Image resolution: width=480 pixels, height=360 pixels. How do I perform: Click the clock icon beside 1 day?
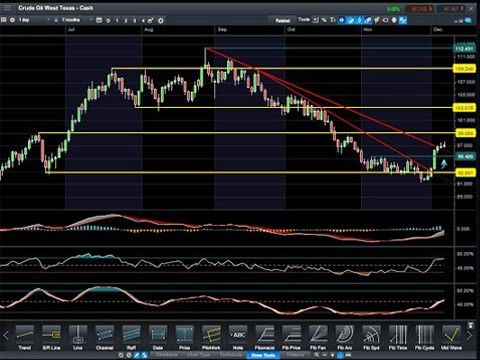(12, 20)
